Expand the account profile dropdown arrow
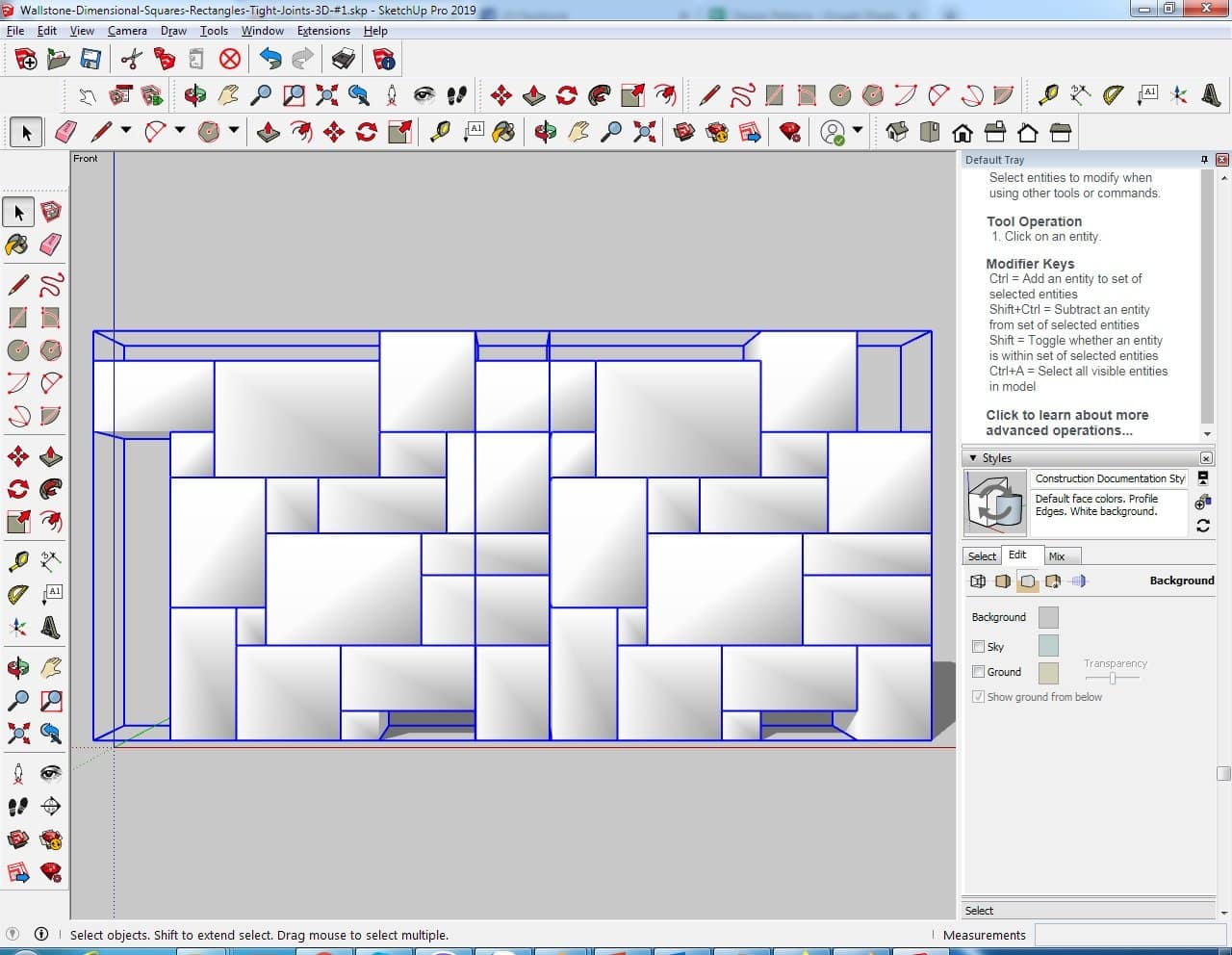 coord(857,131)
